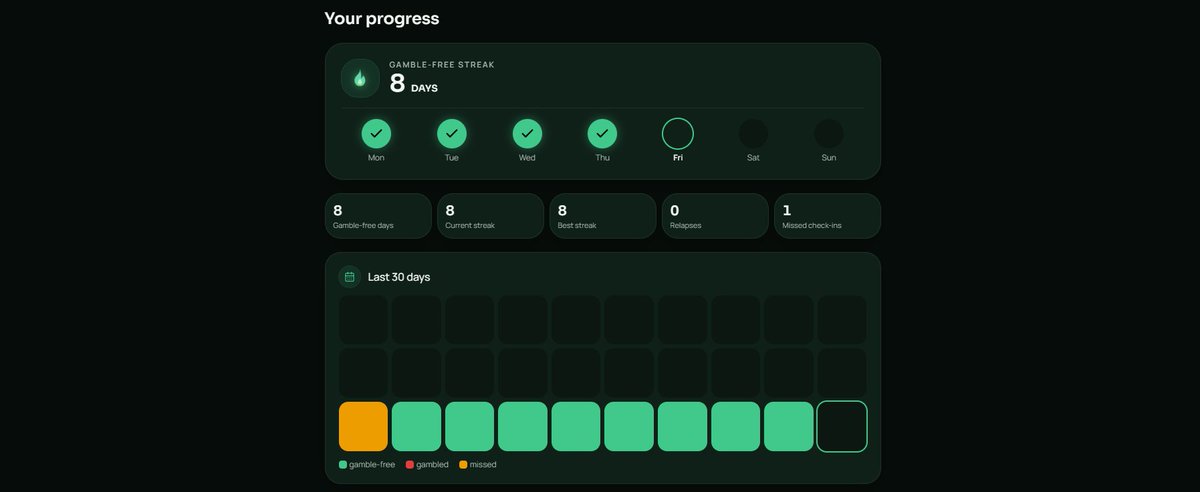Select the Tue checkmark circle
This screenshot has width=1200, height=492.
coord(452,133)
